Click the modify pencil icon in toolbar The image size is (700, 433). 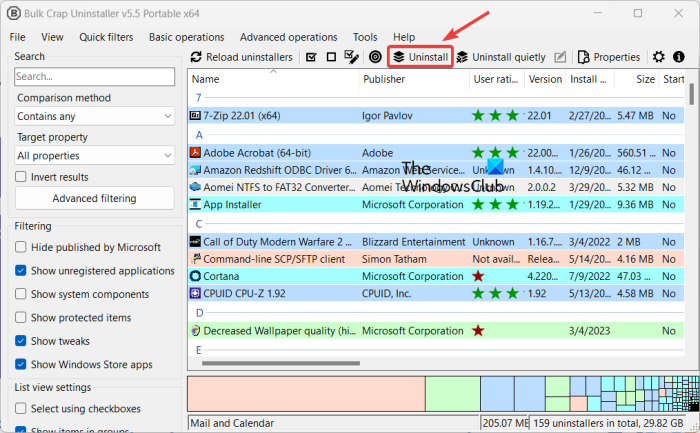point(560,57)
